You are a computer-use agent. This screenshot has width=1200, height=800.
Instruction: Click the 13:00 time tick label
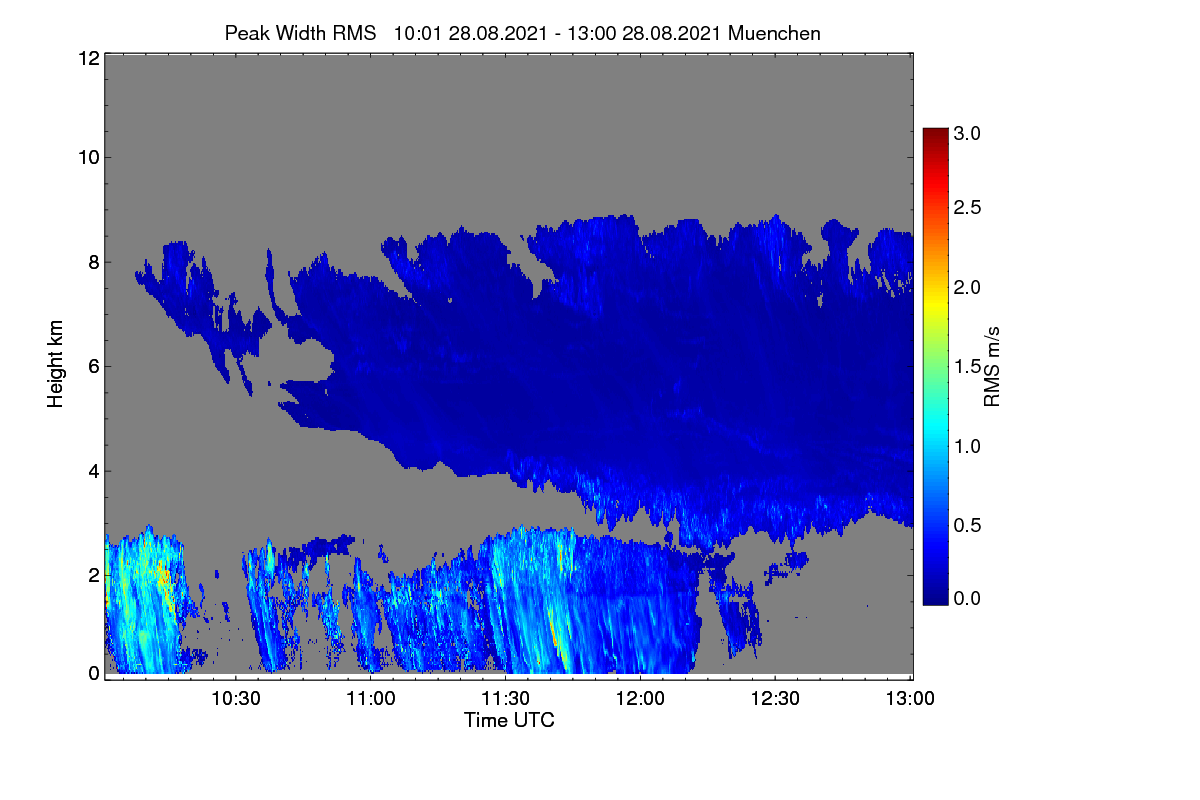click(909, 699)
